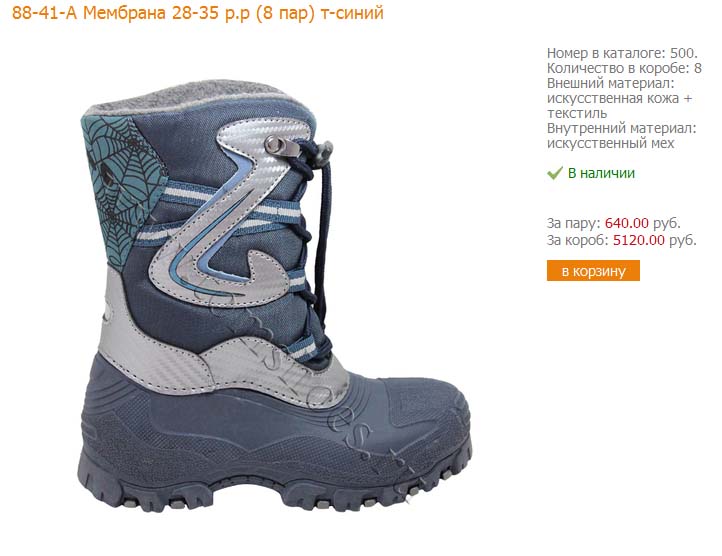Screen dimensions: 722x556
Task: Click the 'искусственный мех' lining text
Action: coord(610,143)
